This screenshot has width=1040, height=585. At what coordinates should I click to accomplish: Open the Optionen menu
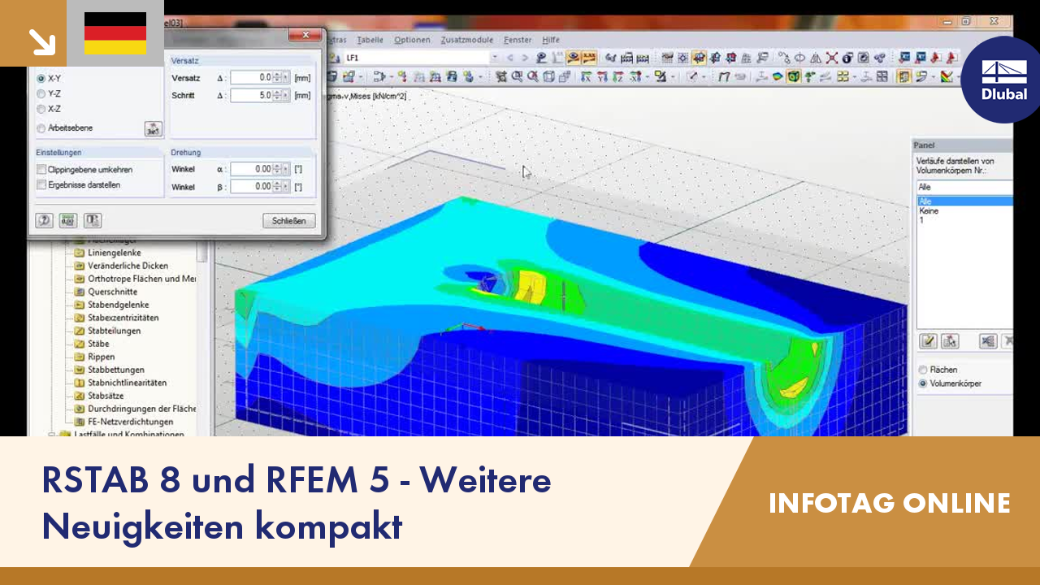(x=412, y=40)
